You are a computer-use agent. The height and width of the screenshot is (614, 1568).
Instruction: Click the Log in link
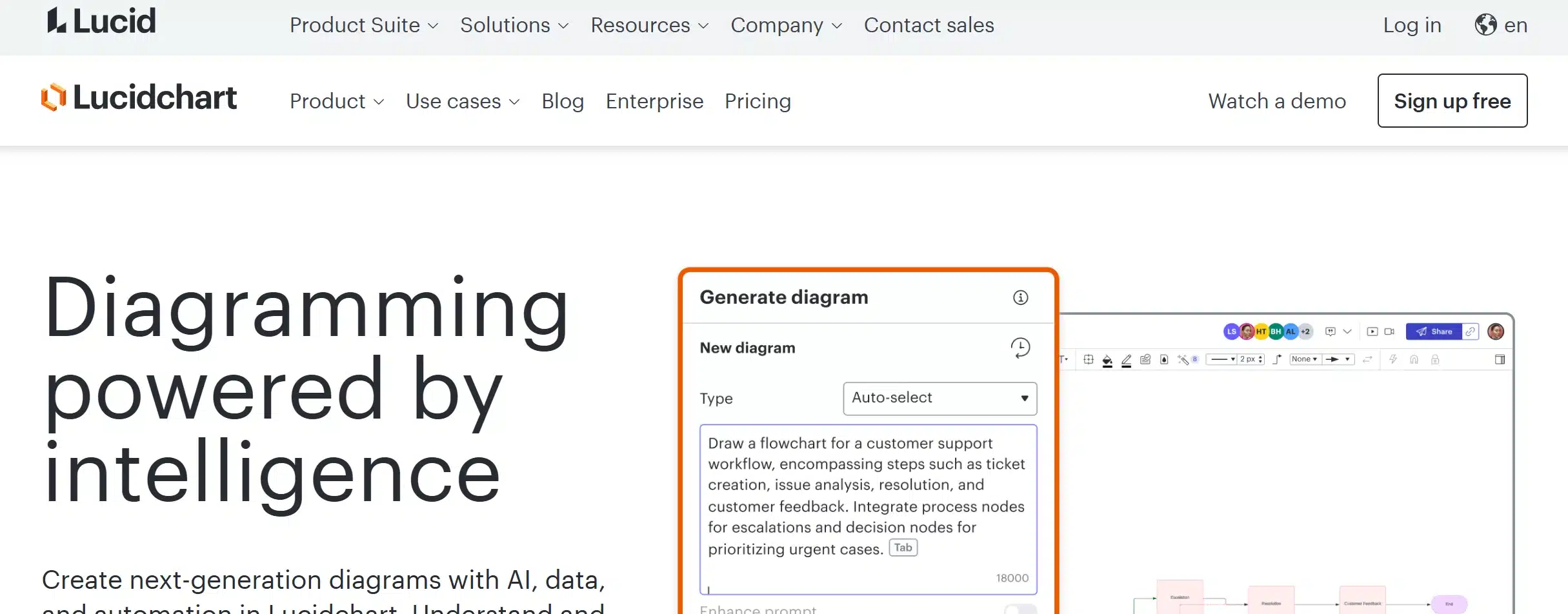[x=1412, y=25]
